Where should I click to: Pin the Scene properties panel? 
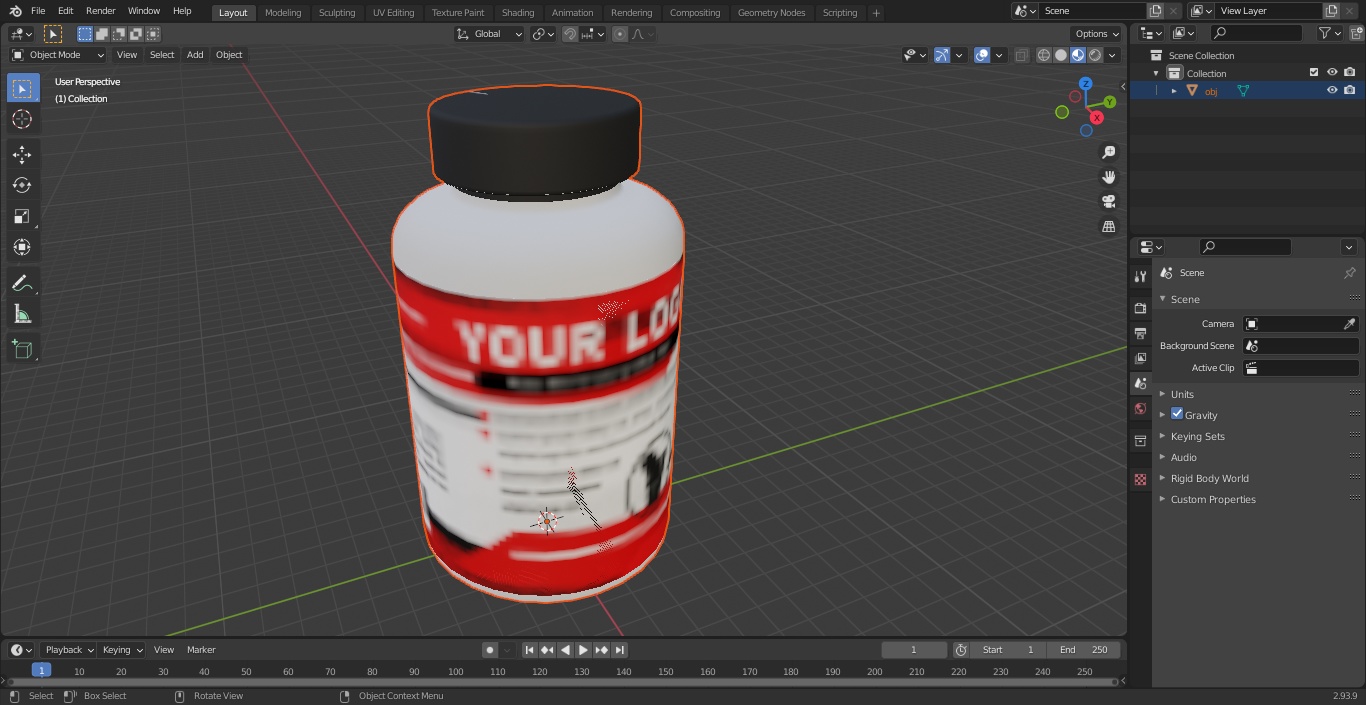click(1349, 273)
